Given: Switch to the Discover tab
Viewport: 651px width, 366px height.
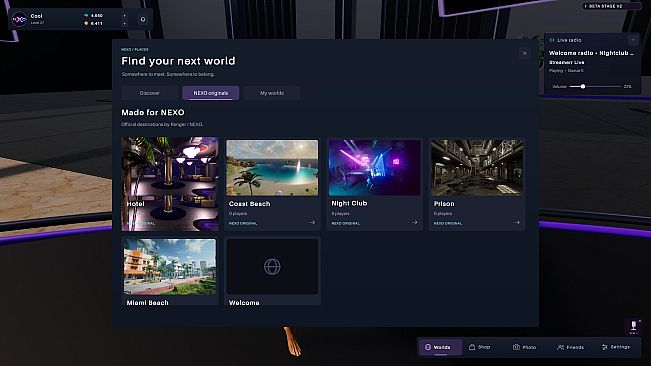Looking at the screenshot, I should 149,93.
